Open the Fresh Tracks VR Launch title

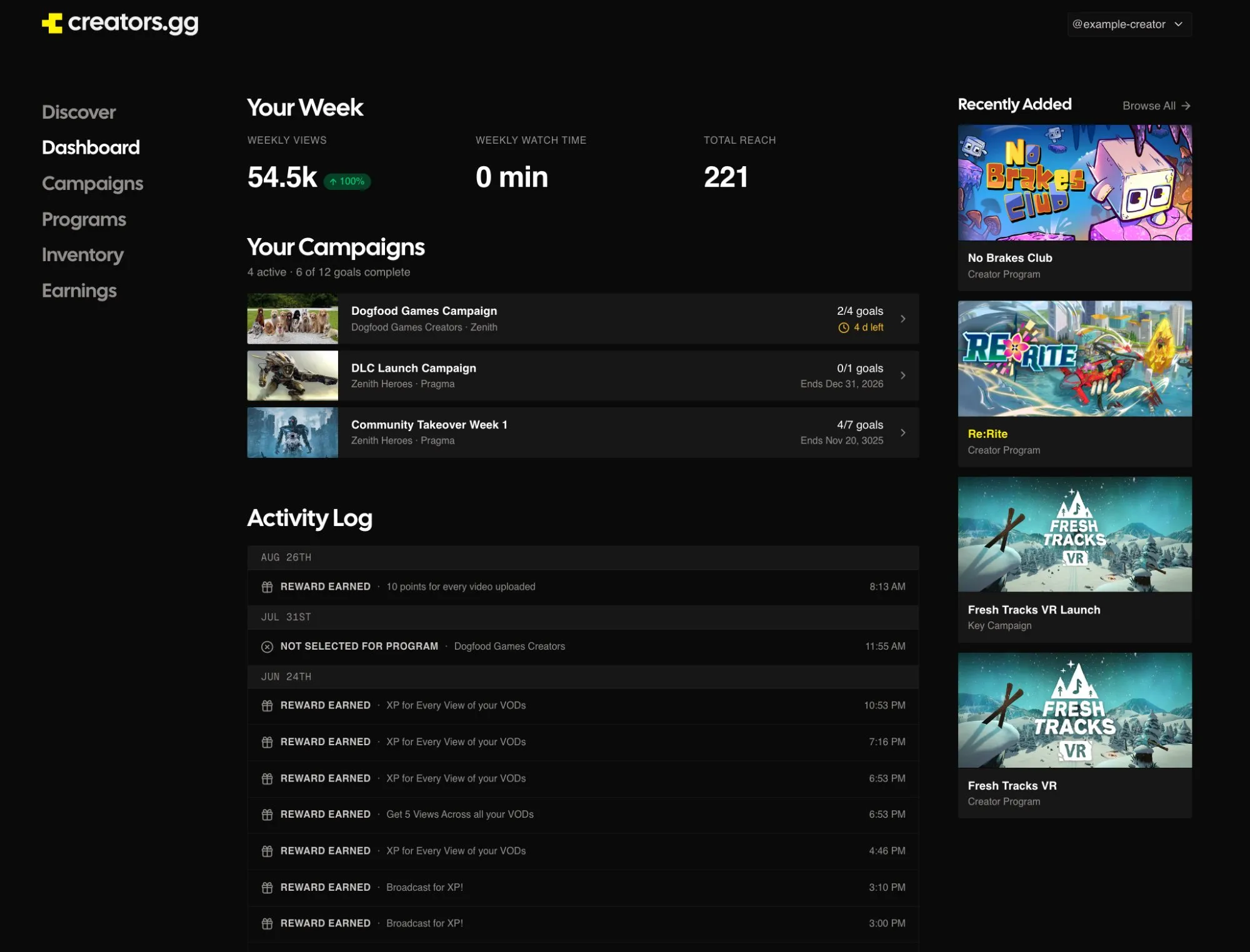click(x=1034, y=610)
